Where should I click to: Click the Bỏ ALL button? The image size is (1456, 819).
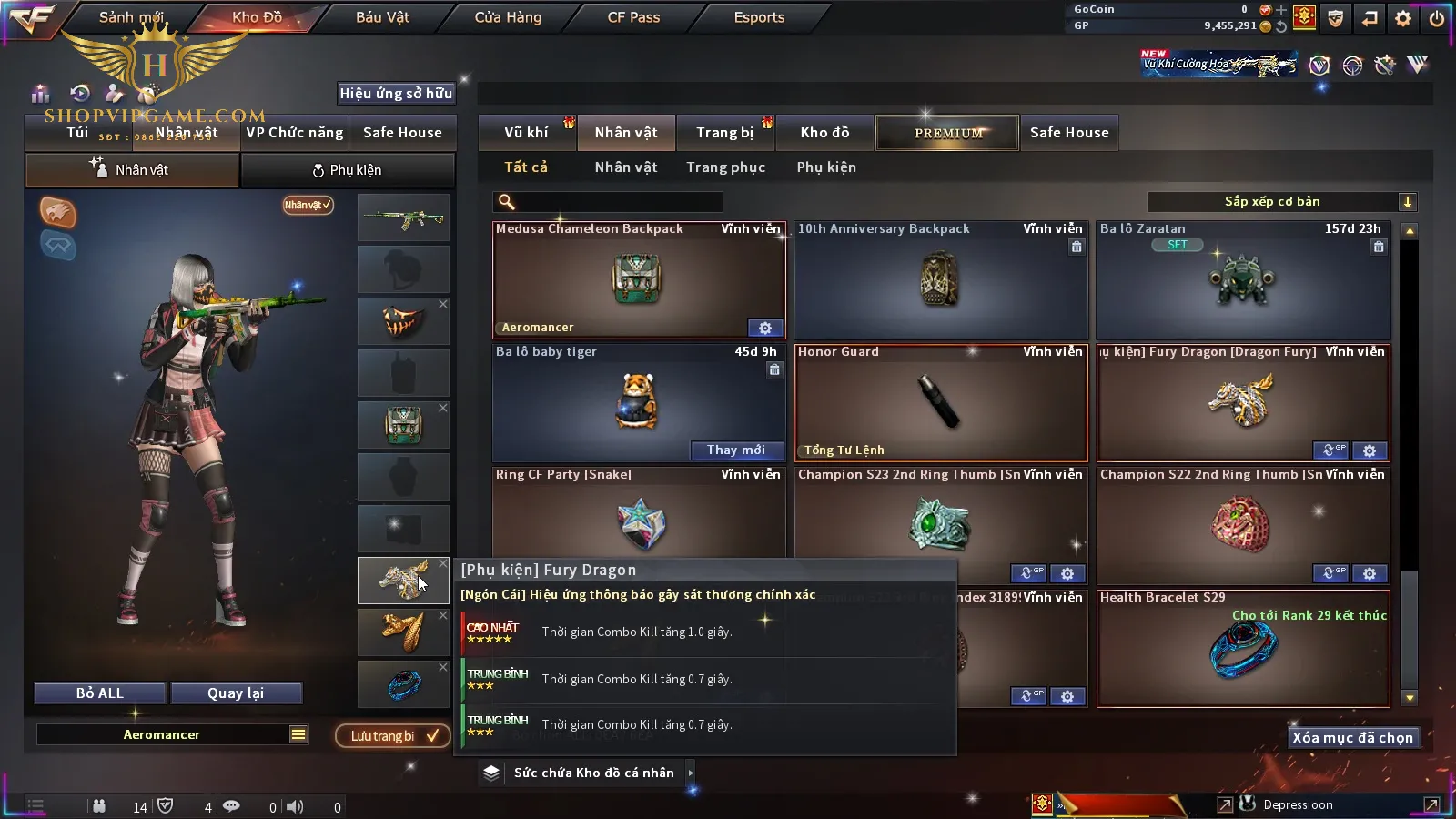pyautogui.click(x=100, y=693)
